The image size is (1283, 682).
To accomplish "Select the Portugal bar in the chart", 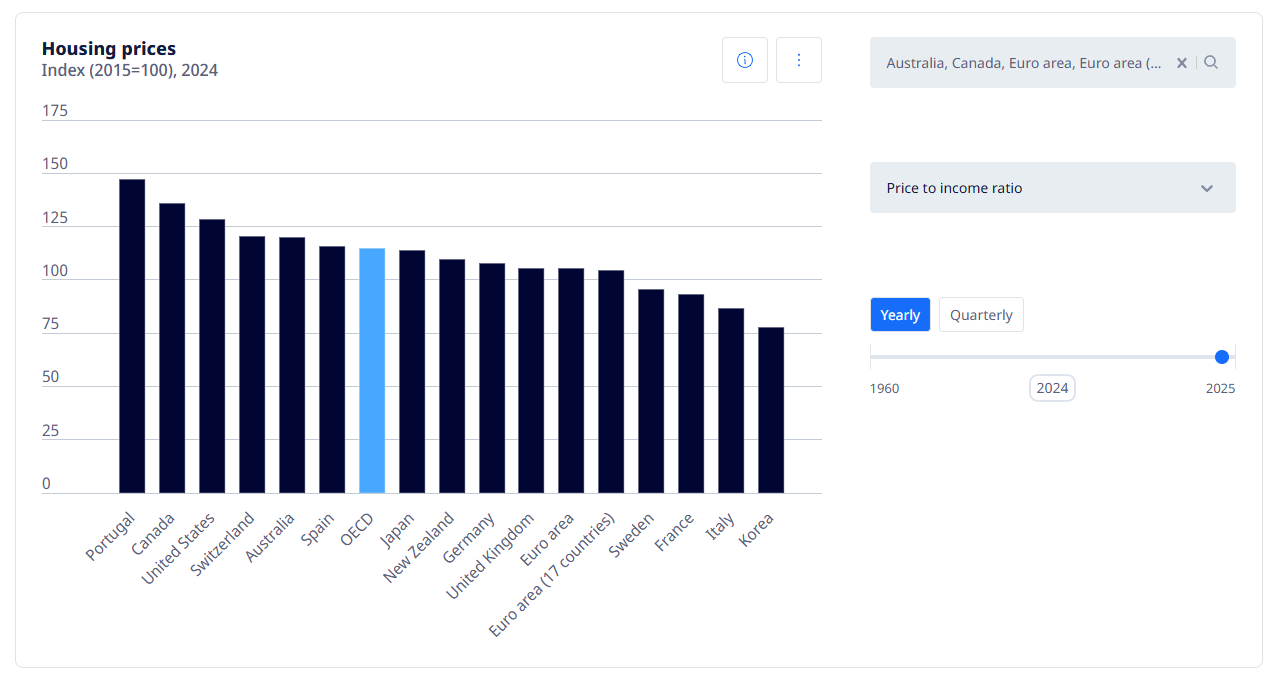I will (132, 336).
